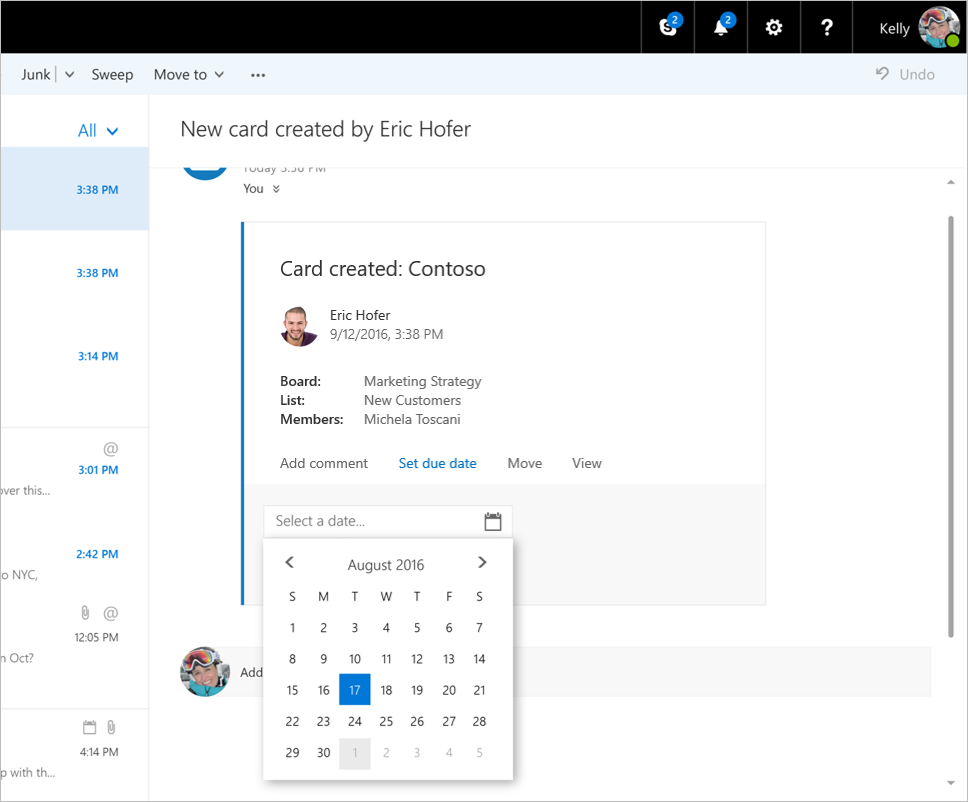Open the Junk dropdown arrow
The width and height of the screenshot is (968, 802).
[69, 75]
